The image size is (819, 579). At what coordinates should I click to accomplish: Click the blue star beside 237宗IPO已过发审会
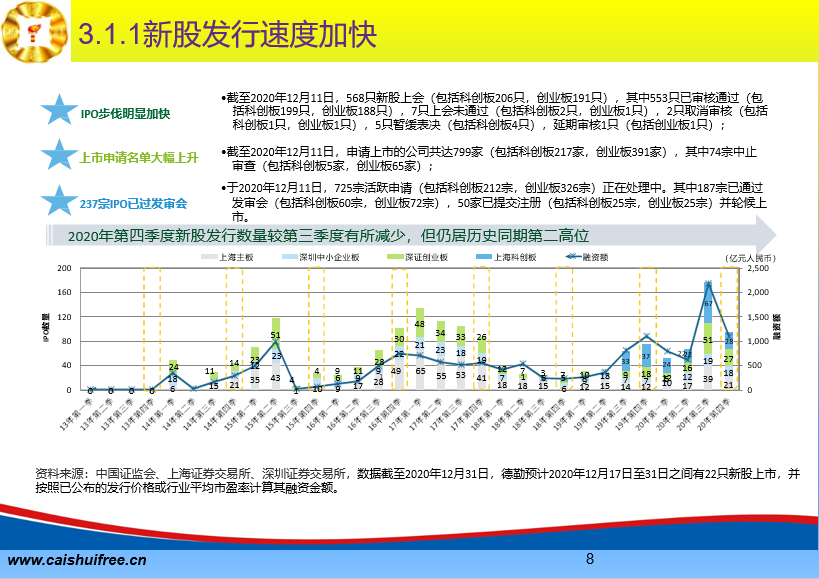(x=59, y=201)
